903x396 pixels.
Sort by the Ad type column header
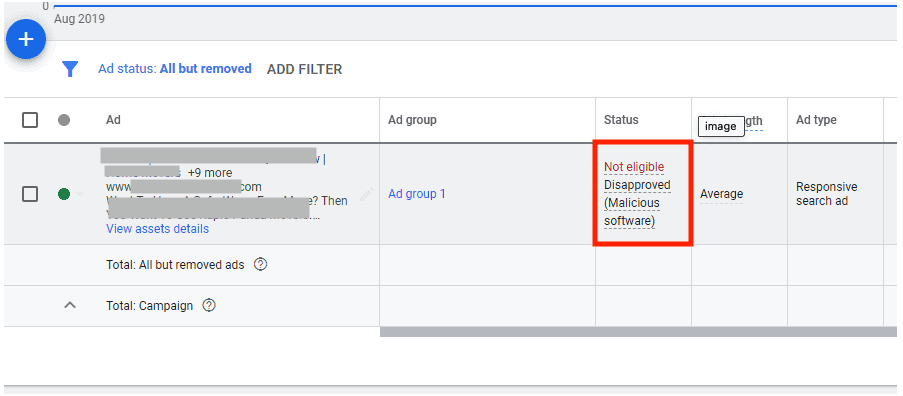816,120
